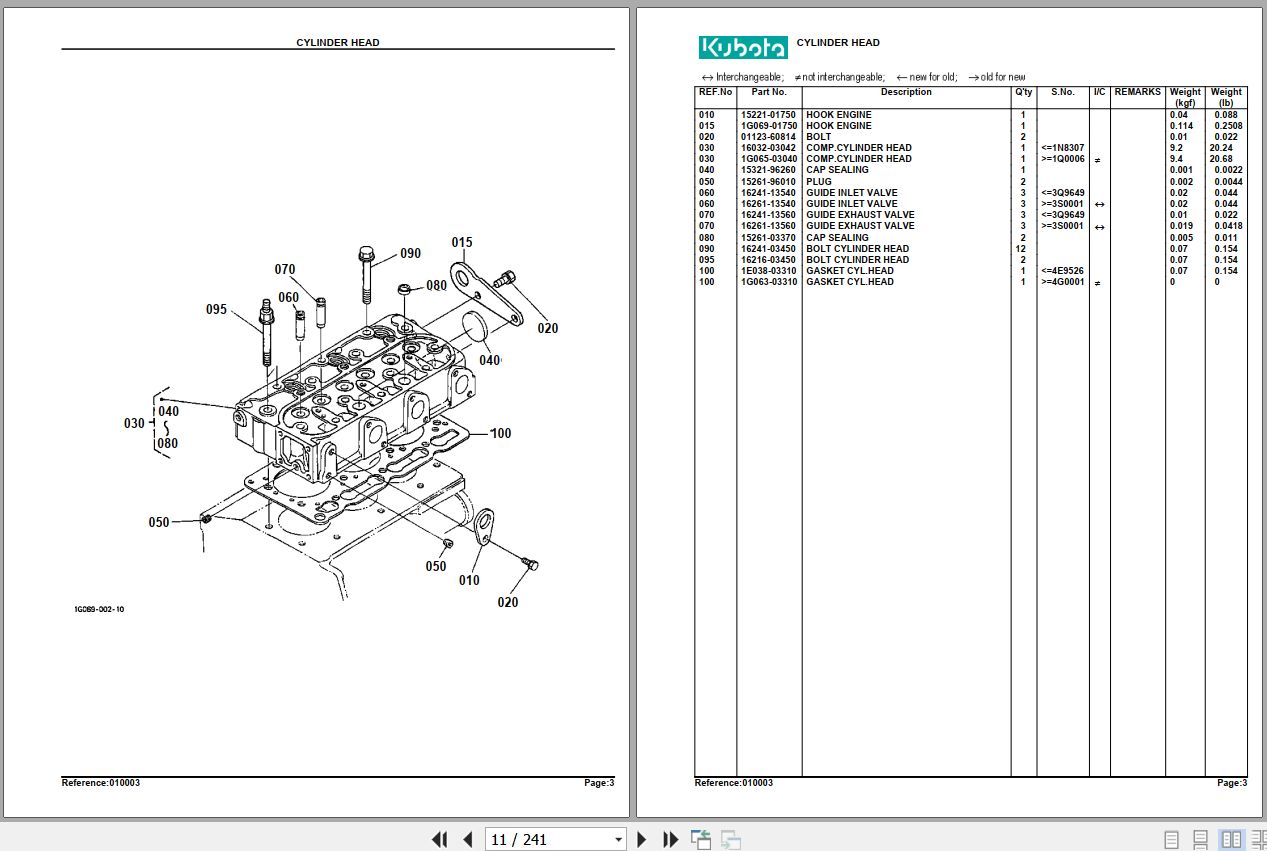This screenshot has width=1267, height=851.
Task: Click part number 15221-01750
Action: coord(768,115)
